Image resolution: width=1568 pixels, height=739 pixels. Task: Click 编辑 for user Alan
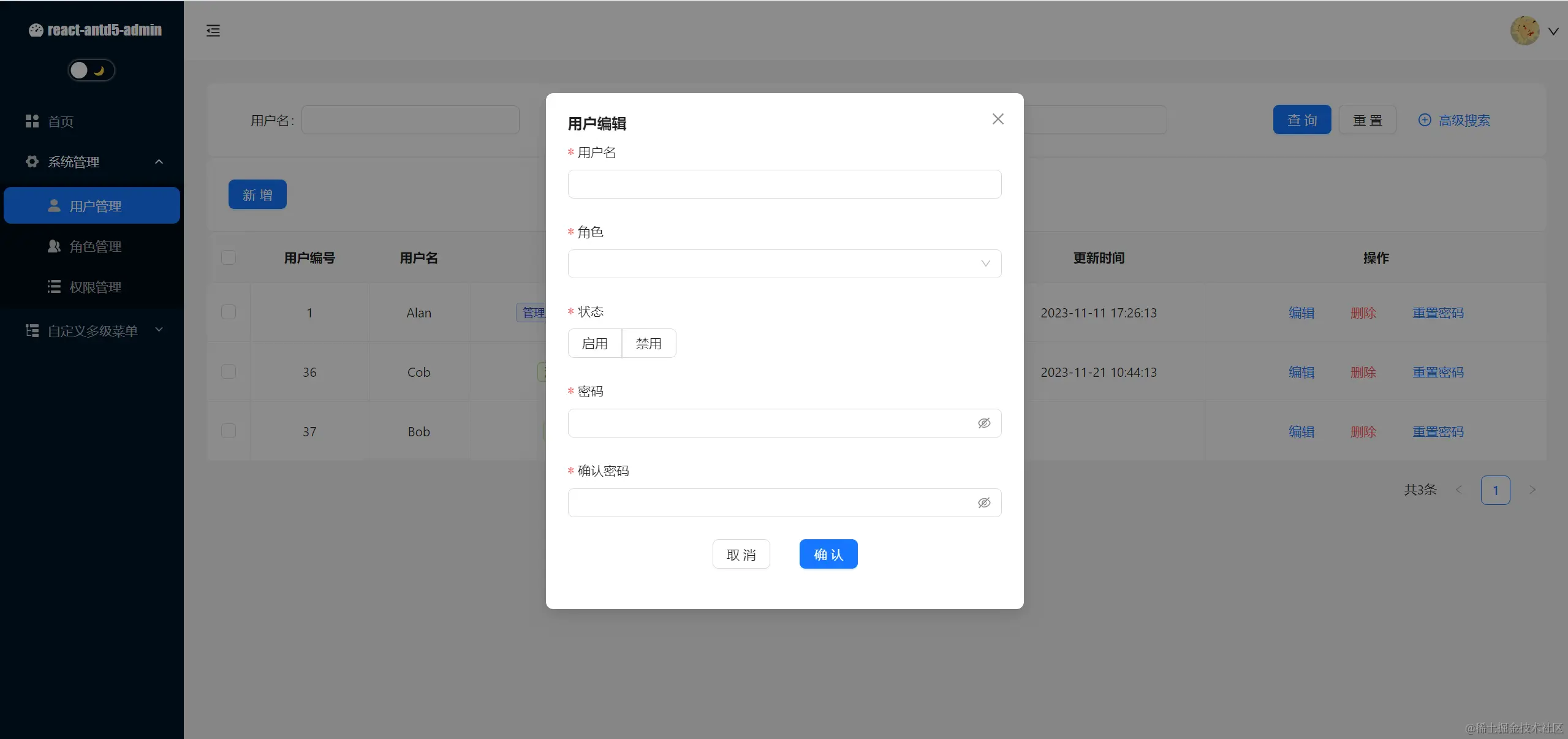[x=1301, y=313]
